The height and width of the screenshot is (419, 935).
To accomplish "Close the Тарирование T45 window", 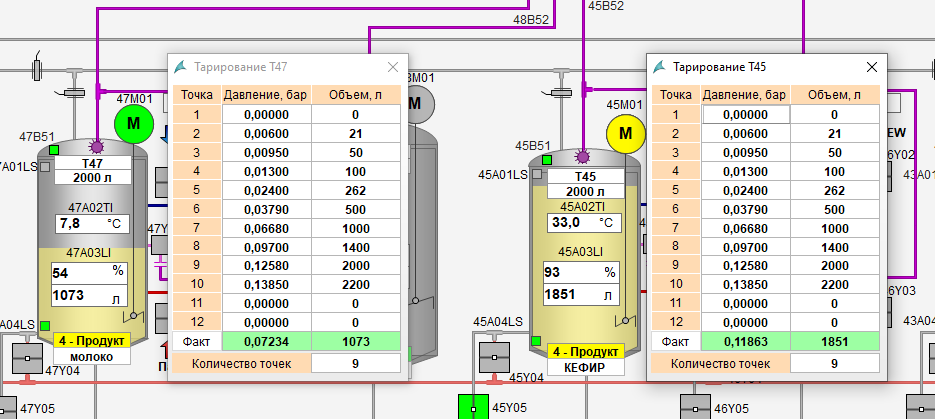I will point(871,67).
